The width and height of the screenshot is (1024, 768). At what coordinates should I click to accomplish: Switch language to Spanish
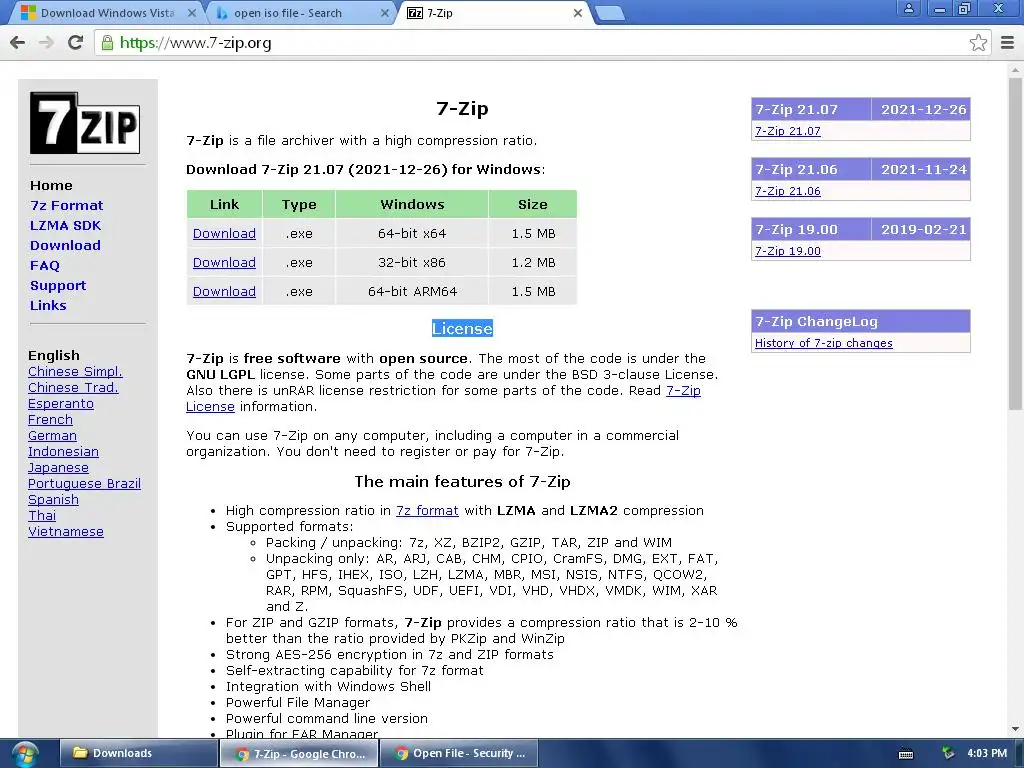tap(54, 500)
